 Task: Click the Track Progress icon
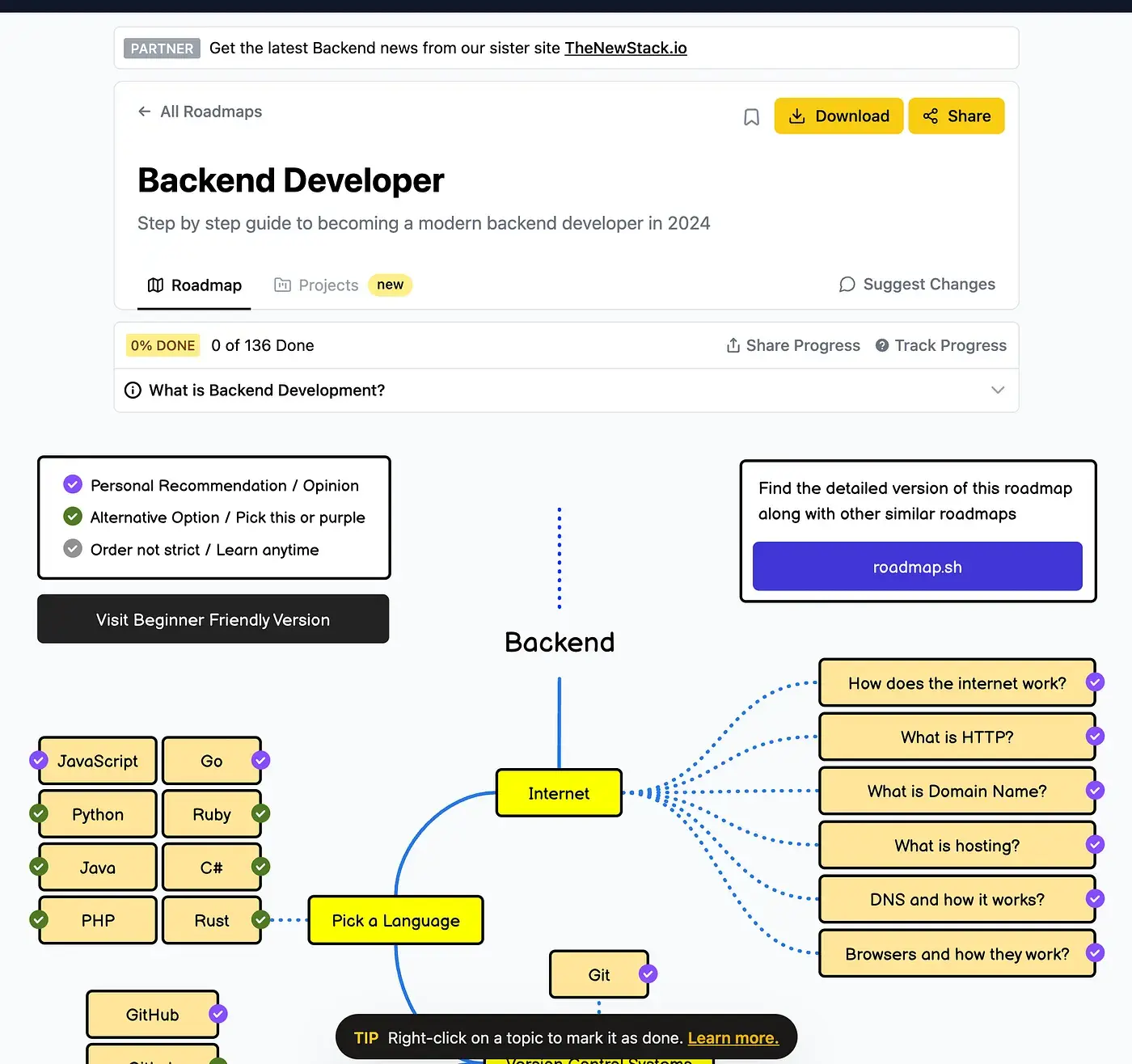coord(881,344)
